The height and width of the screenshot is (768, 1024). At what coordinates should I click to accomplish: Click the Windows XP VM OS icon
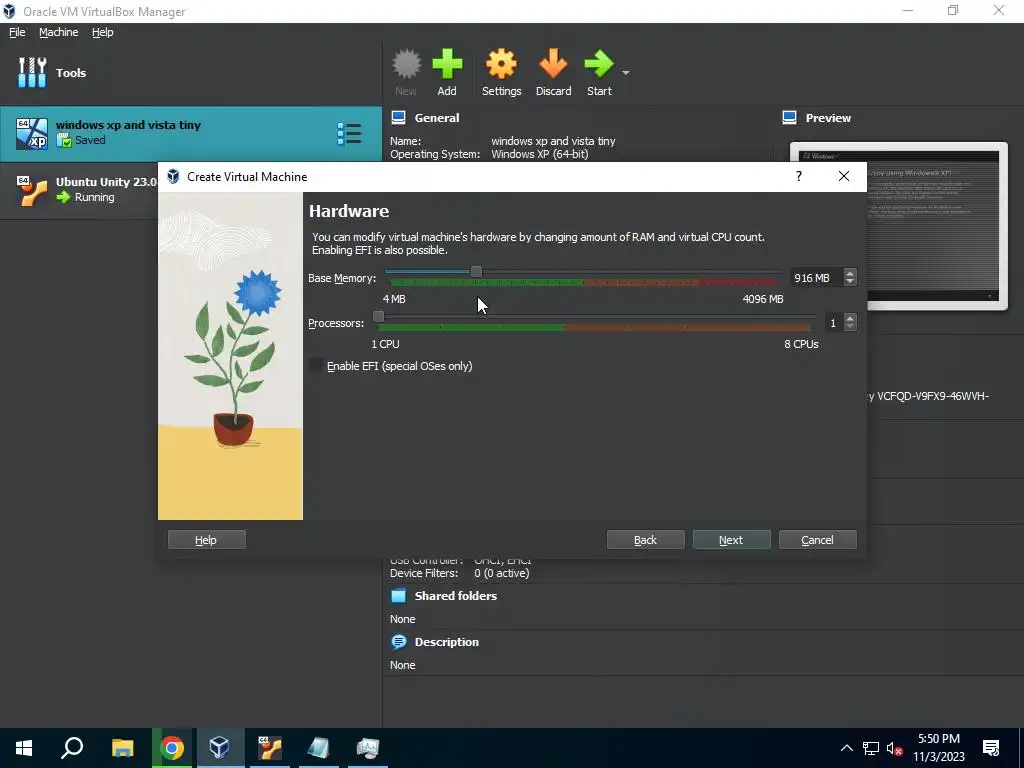(32, 133)
